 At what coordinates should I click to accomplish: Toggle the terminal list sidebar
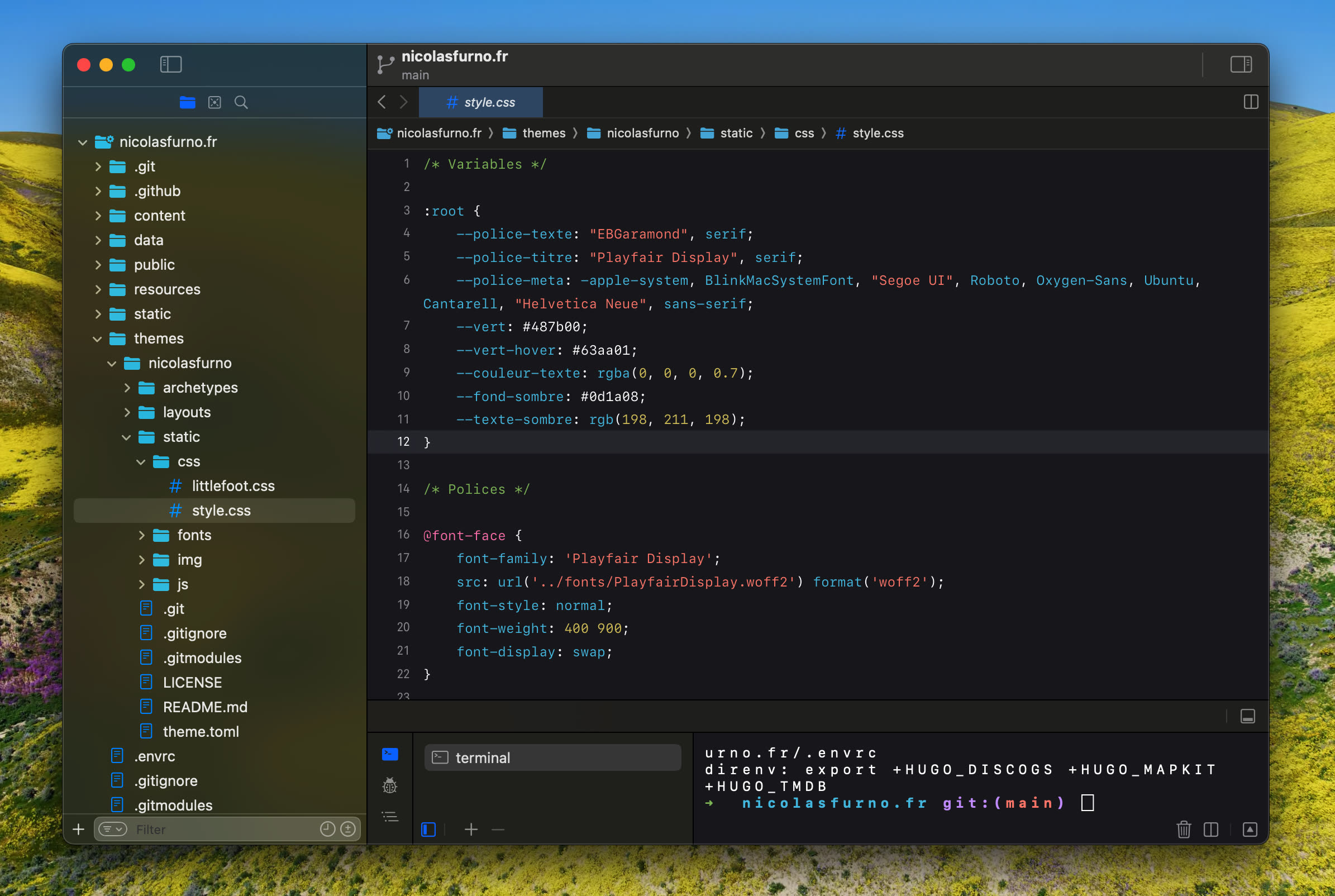(x=428, y=829)
